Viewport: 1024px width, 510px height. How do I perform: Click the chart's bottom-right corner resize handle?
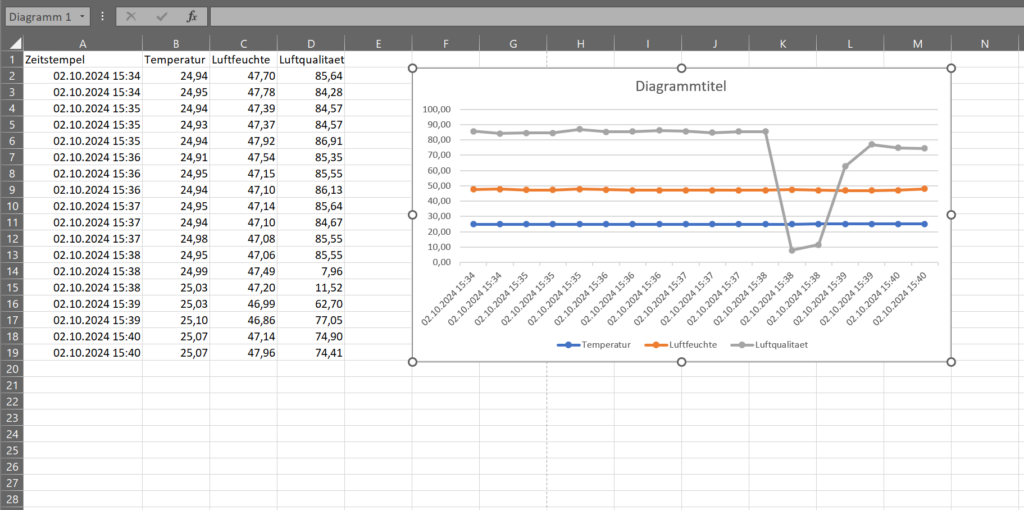click(950, 362)
